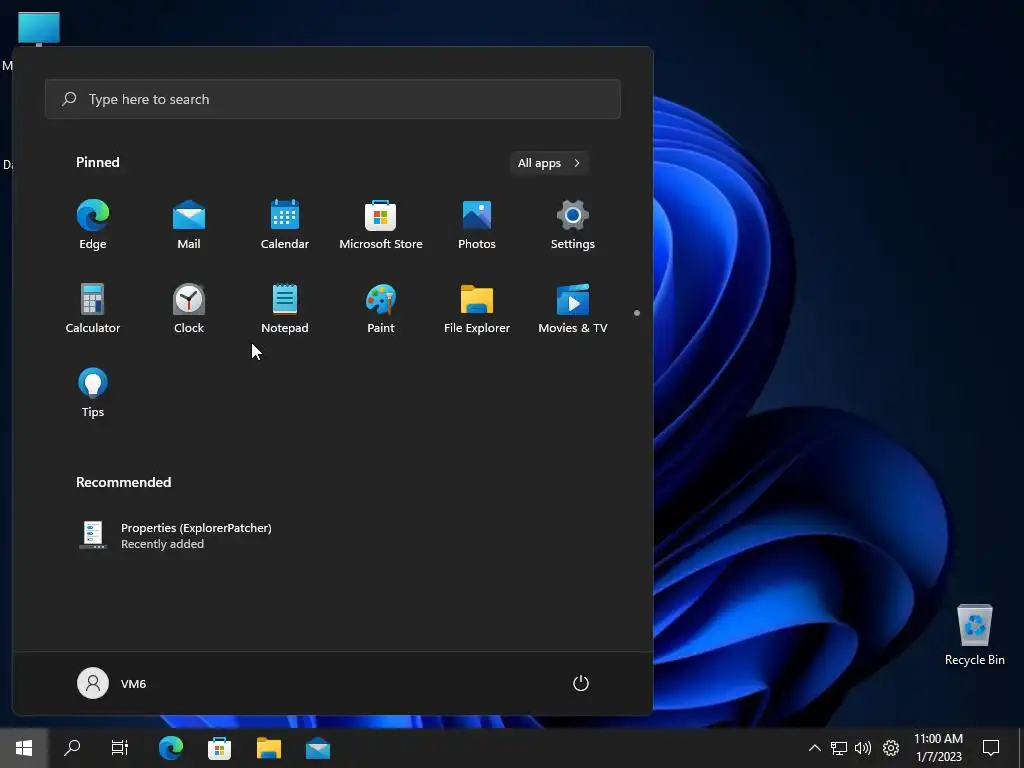Open Properties (ExplorerPatcher) recommended item
The width and height of the screenshot is (1024, 768).
(x=176, y=536)
